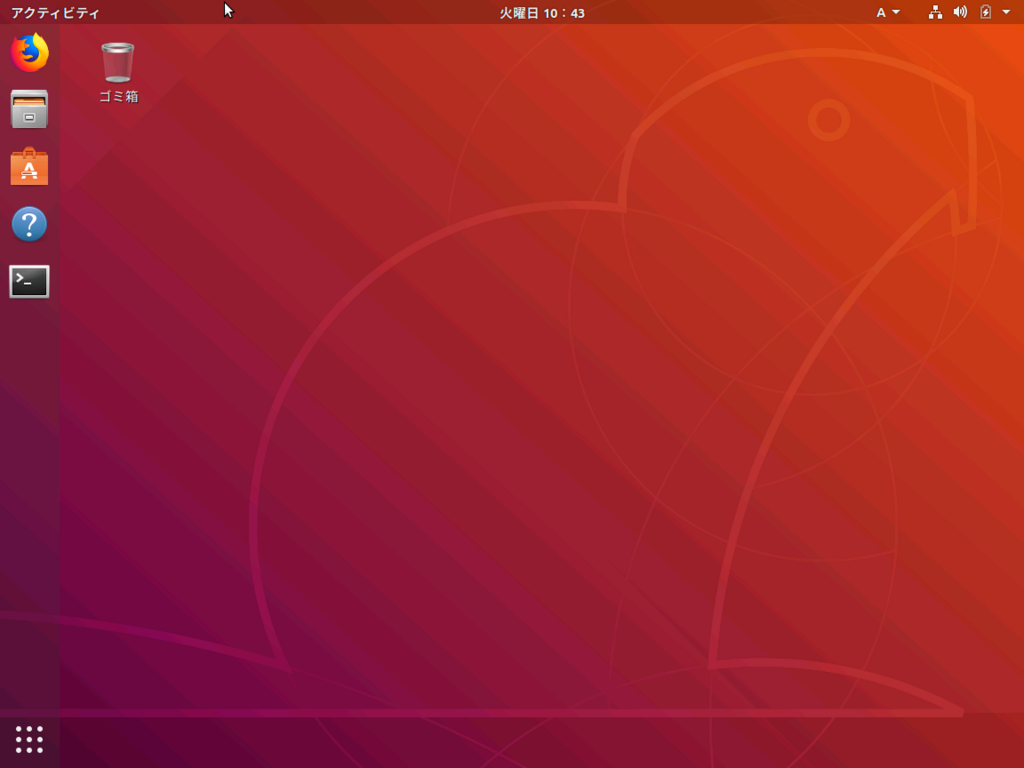Screen dimensions: 1024x768
Task: Open the Help icon in the dock
Action: (29, 224)
